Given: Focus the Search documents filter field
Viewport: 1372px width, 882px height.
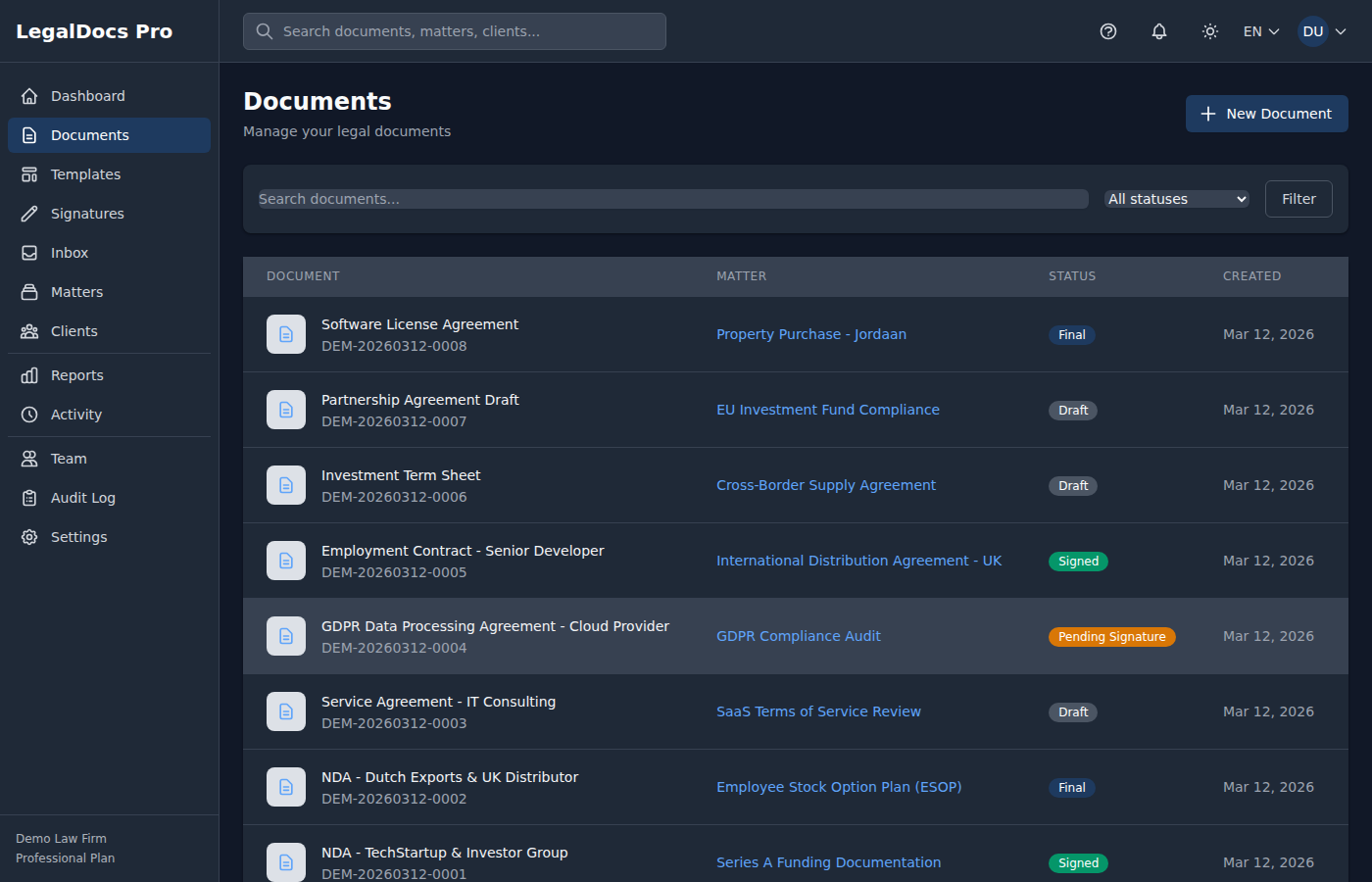Looking at the screenshot, I should tap(672, 199).
